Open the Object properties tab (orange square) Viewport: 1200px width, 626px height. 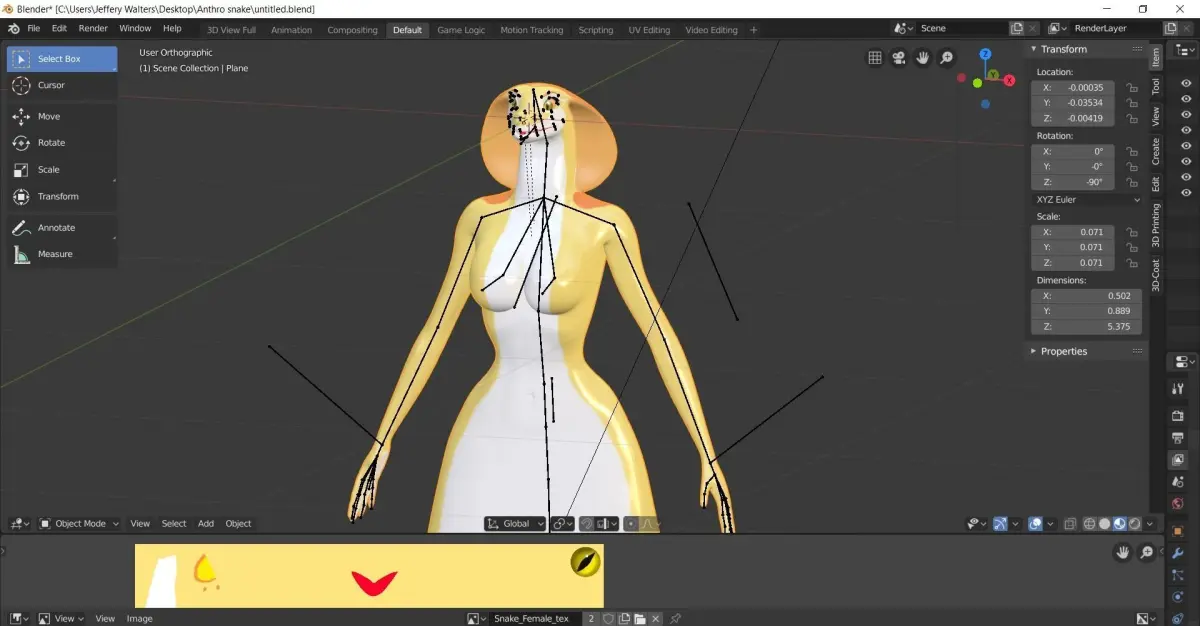[x=1178, y=531]
